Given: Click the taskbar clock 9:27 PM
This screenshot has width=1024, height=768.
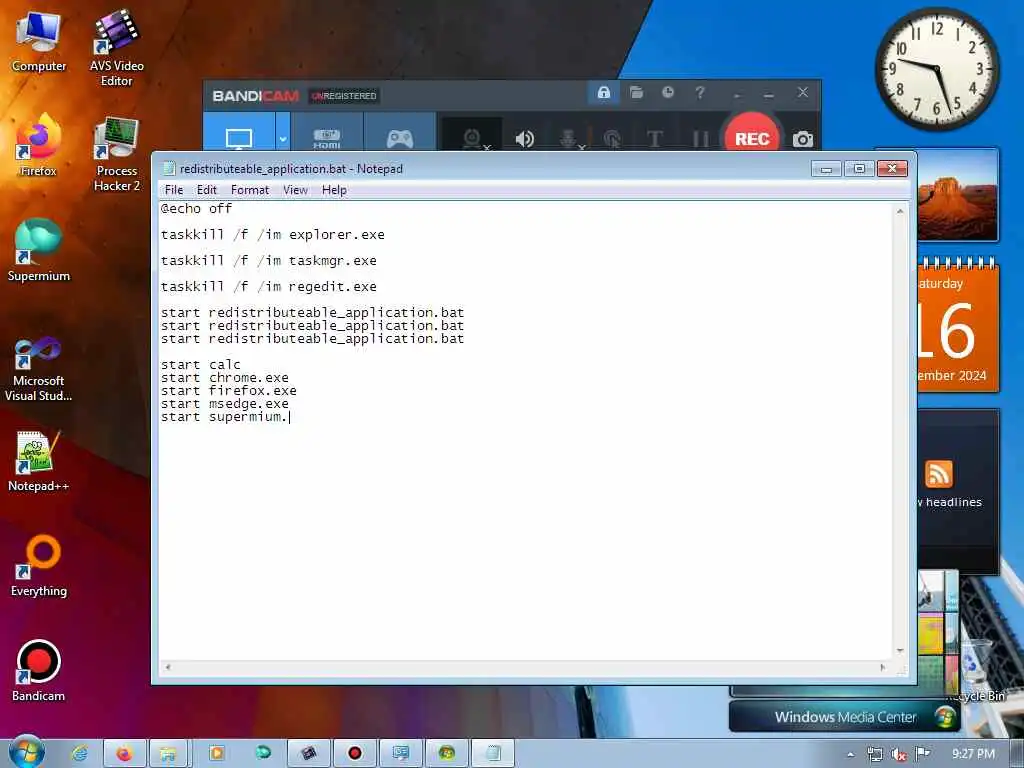Looking at the screenshot, I should 973,754.
